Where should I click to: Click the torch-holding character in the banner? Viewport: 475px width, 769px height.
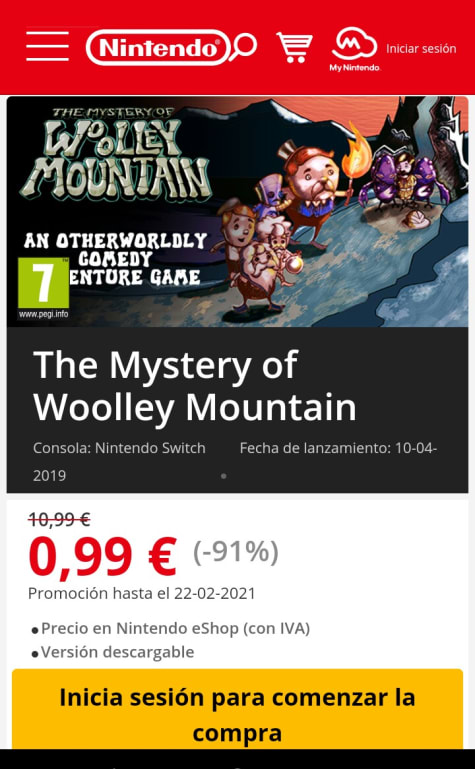point(314,186)
